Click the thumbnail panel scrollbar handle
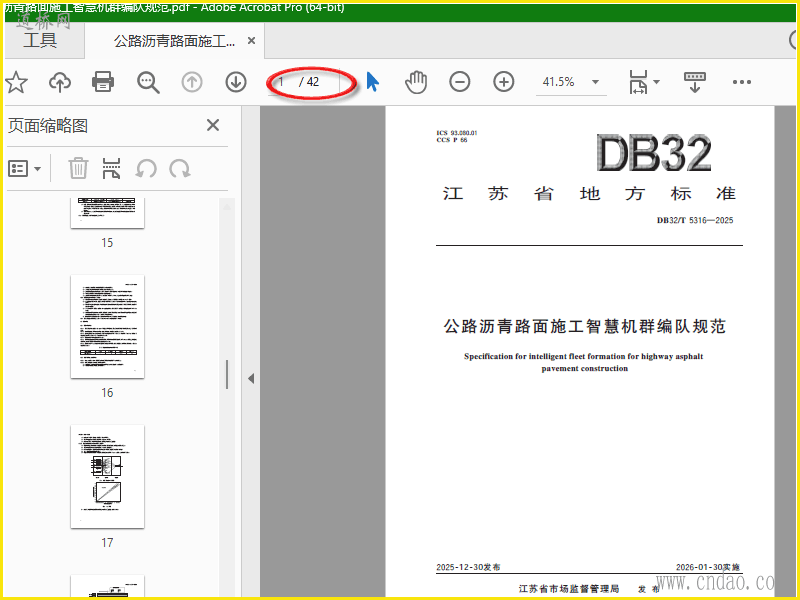This screenshot has width=800, height=600. click(227, 374)
